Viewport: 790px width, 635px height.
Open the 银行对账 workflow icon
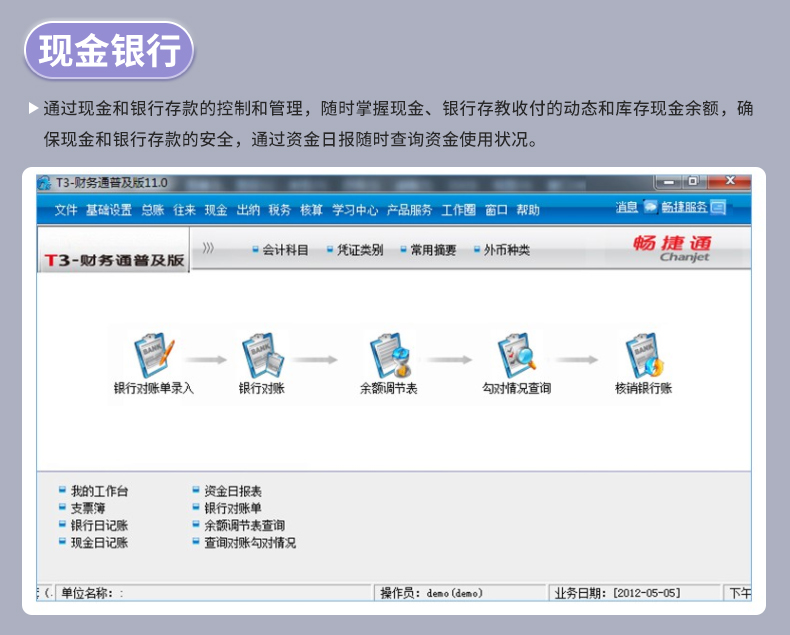click(x=262, y=356)
